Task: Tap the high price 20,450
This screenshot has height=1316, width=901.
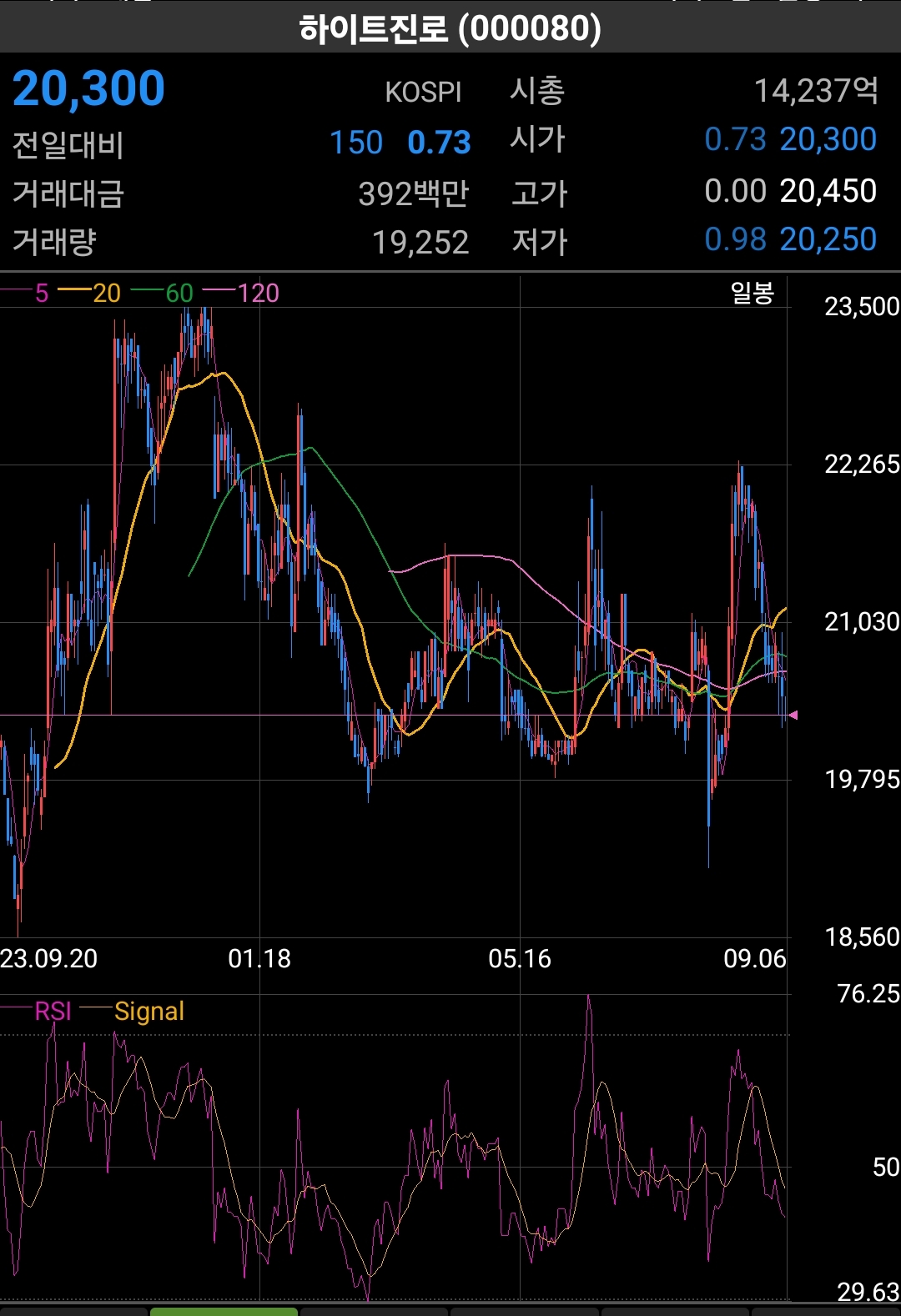Action: (x=828, y=191)
